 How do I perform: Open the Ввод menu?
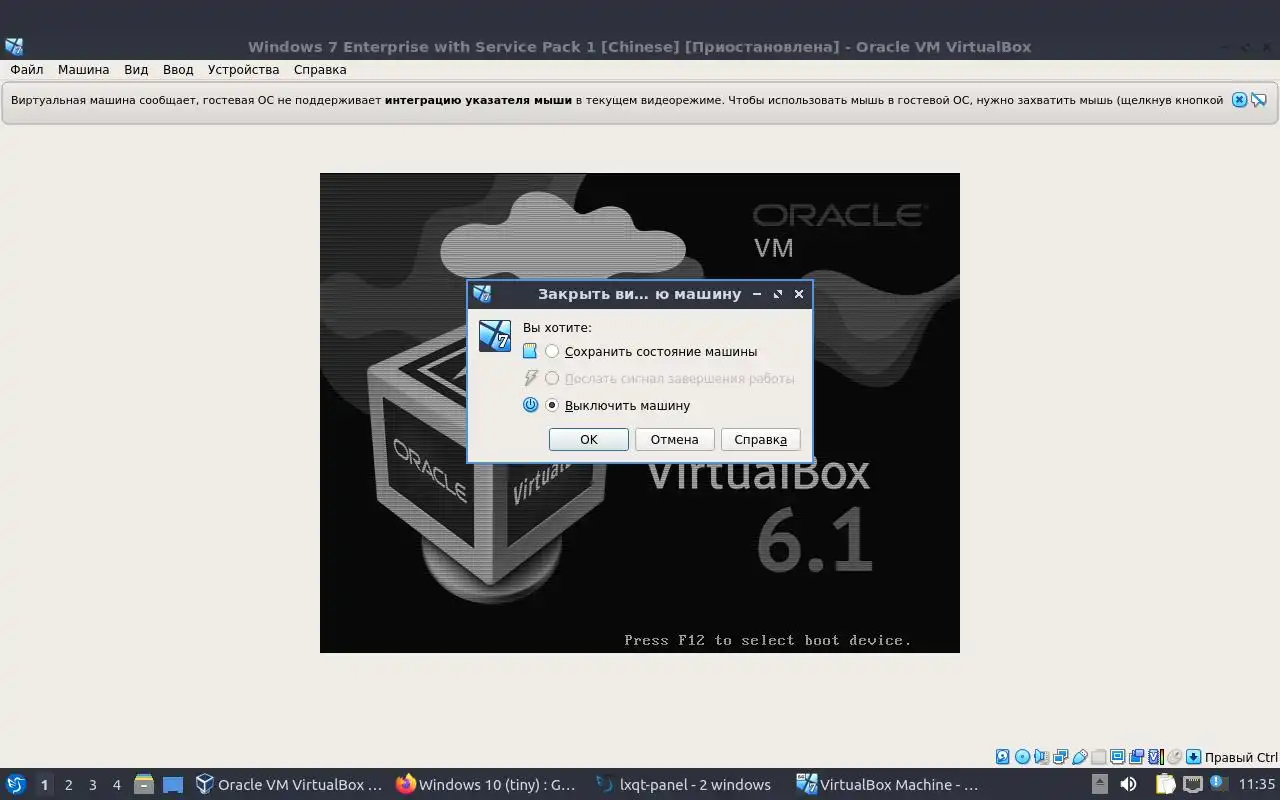178,70
